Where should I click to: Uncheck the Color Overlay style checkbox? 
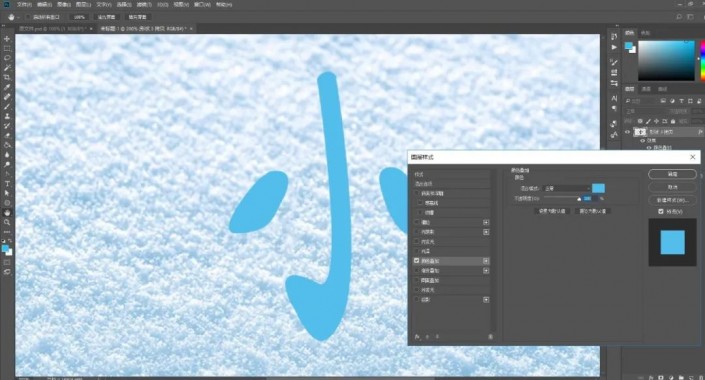[416, 261]
